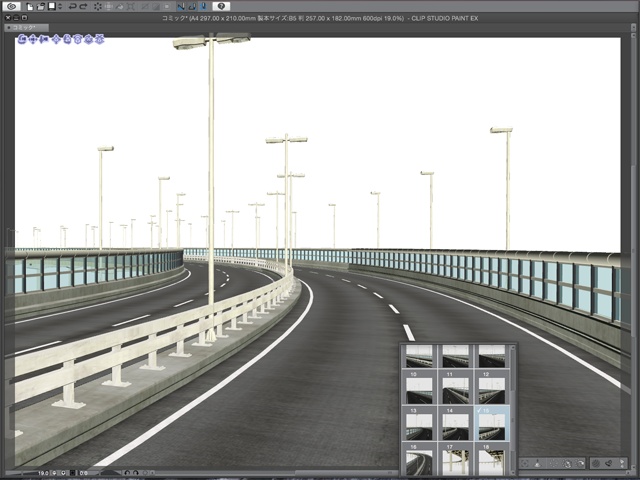Choose camera angle preset thumbnail 11
640x480 pixels.
tap(455, 387)
